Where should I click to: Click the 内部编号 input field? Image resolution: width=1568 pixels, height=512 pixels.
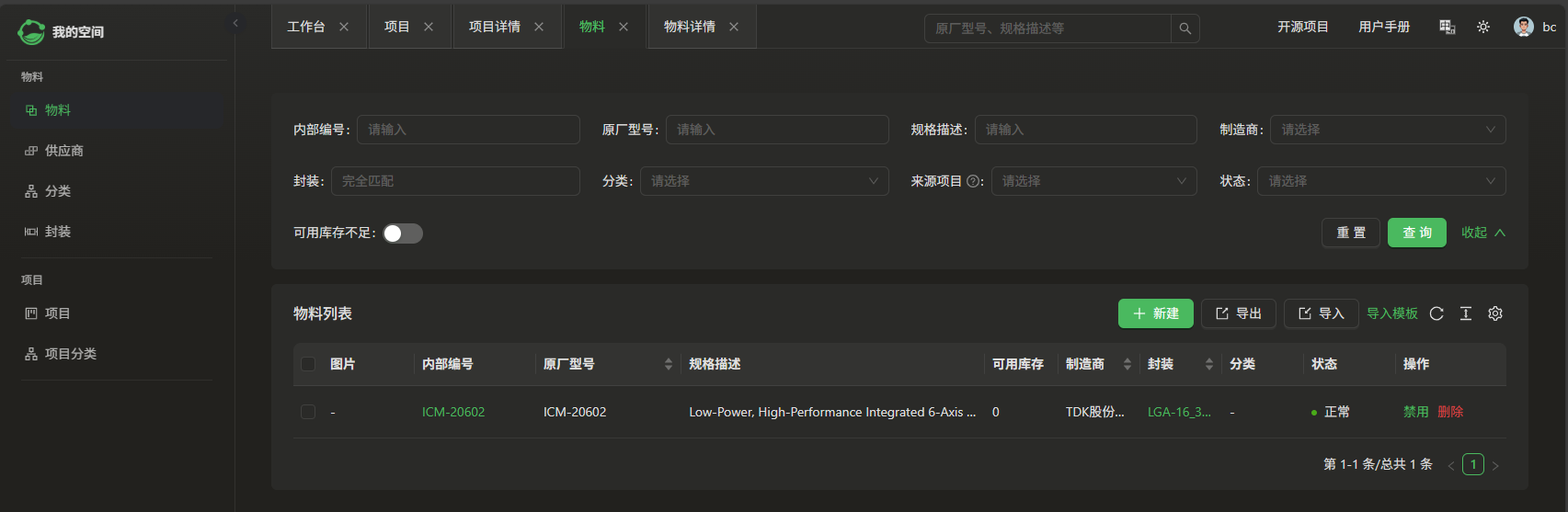(x=468, y=130)
